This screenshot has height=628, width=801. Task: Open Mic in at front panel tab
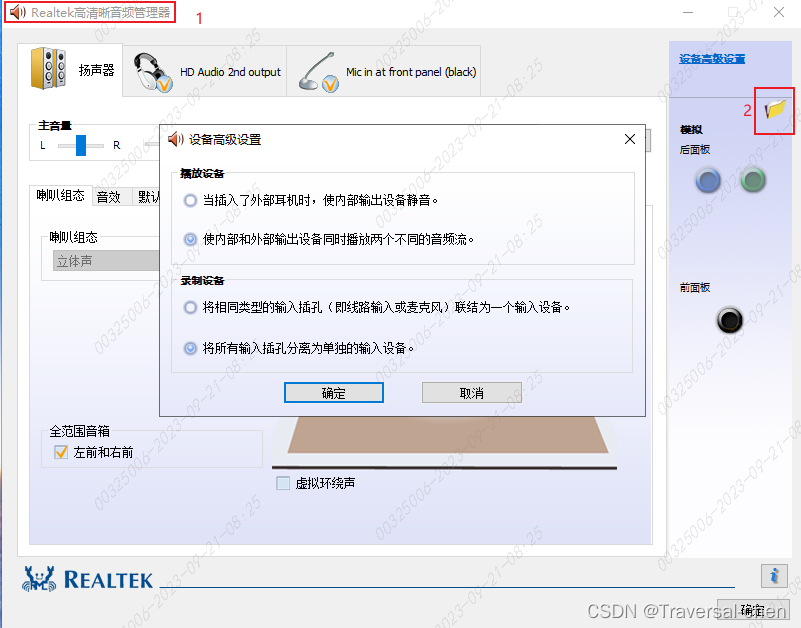point(384,71)
